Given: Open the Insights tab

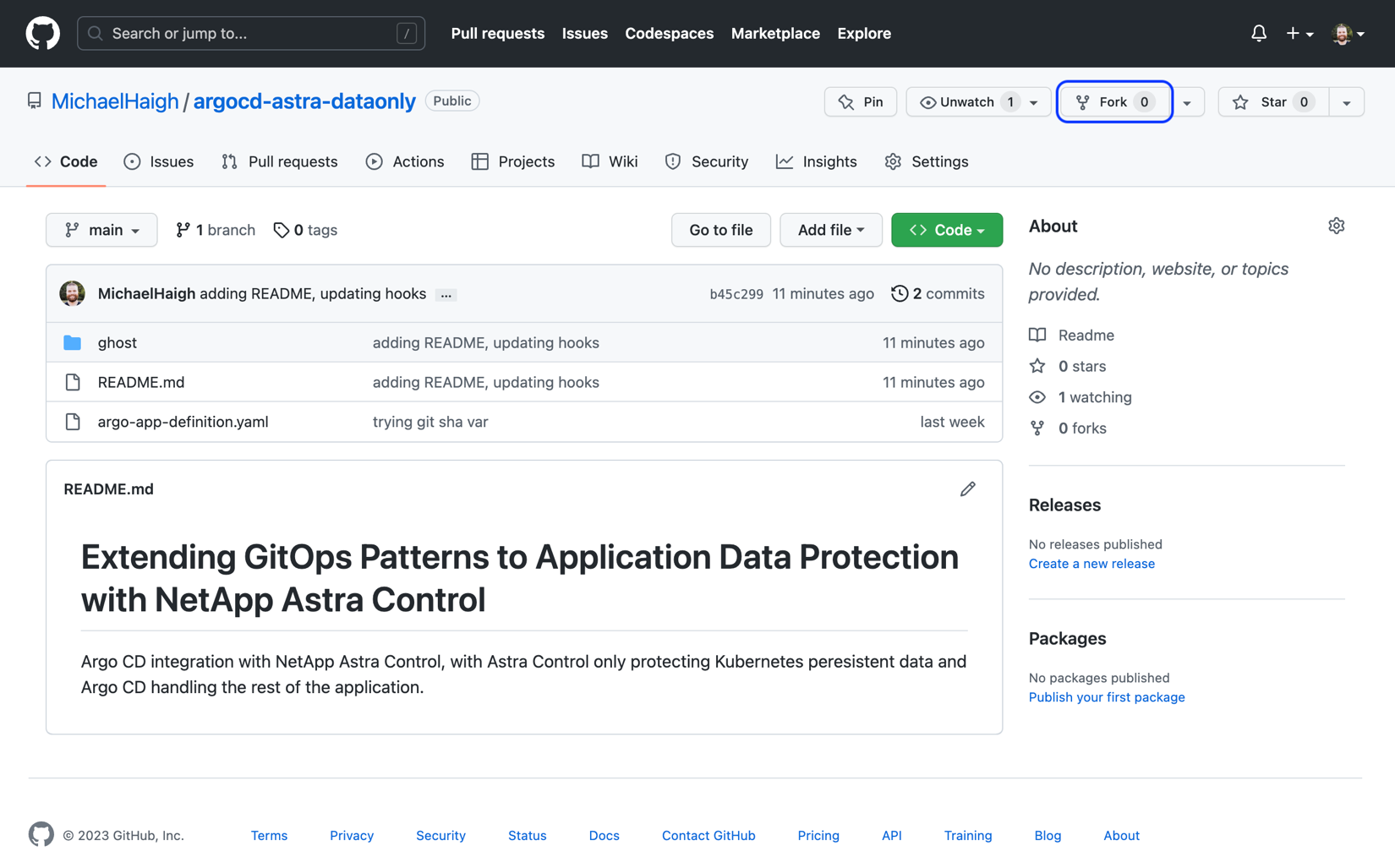Looking at the screenshot, I should pos(816,161).
